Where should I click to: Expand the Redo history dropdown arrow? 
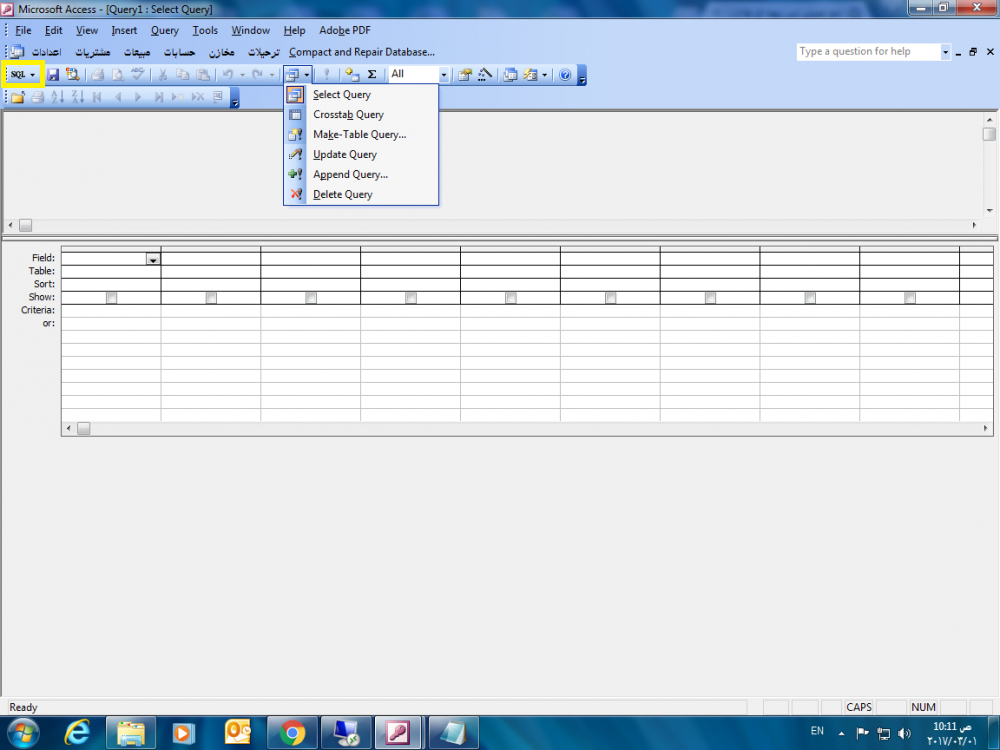click(x=272, y=75)
